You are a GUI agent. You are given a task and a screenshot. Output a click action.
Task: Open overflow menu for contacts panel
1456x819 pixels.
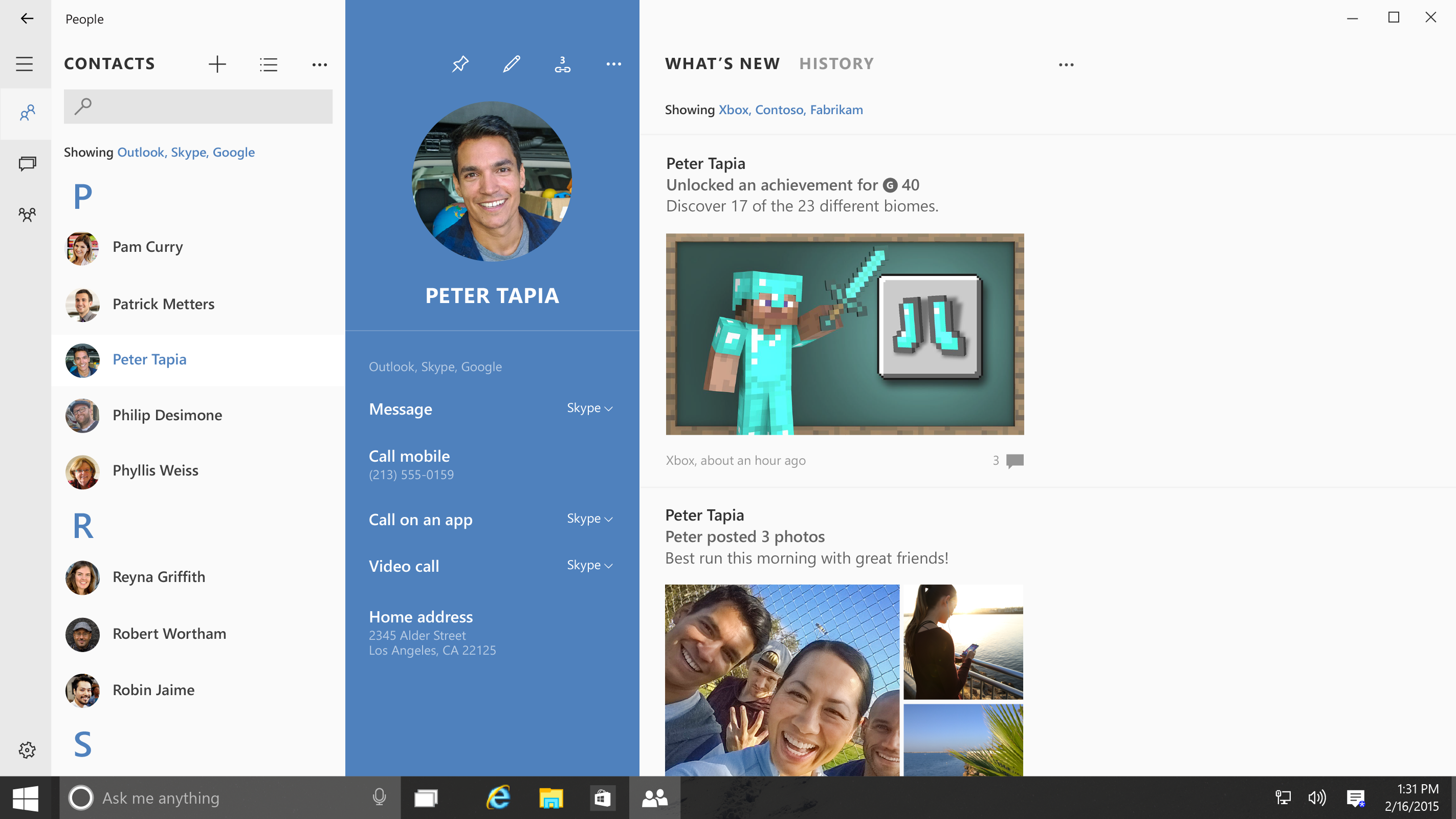[x=319, y=64]
